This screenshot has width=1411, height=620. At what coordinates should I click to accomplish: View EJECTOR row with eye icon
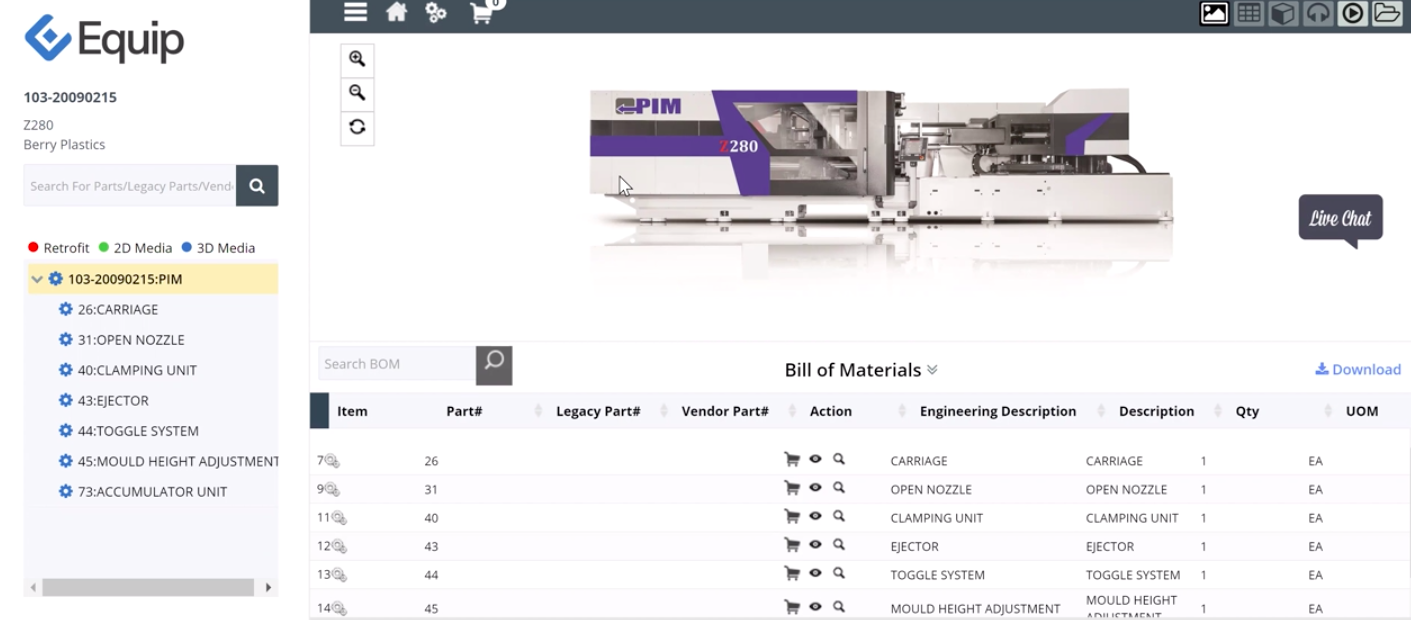pos(815,545)
